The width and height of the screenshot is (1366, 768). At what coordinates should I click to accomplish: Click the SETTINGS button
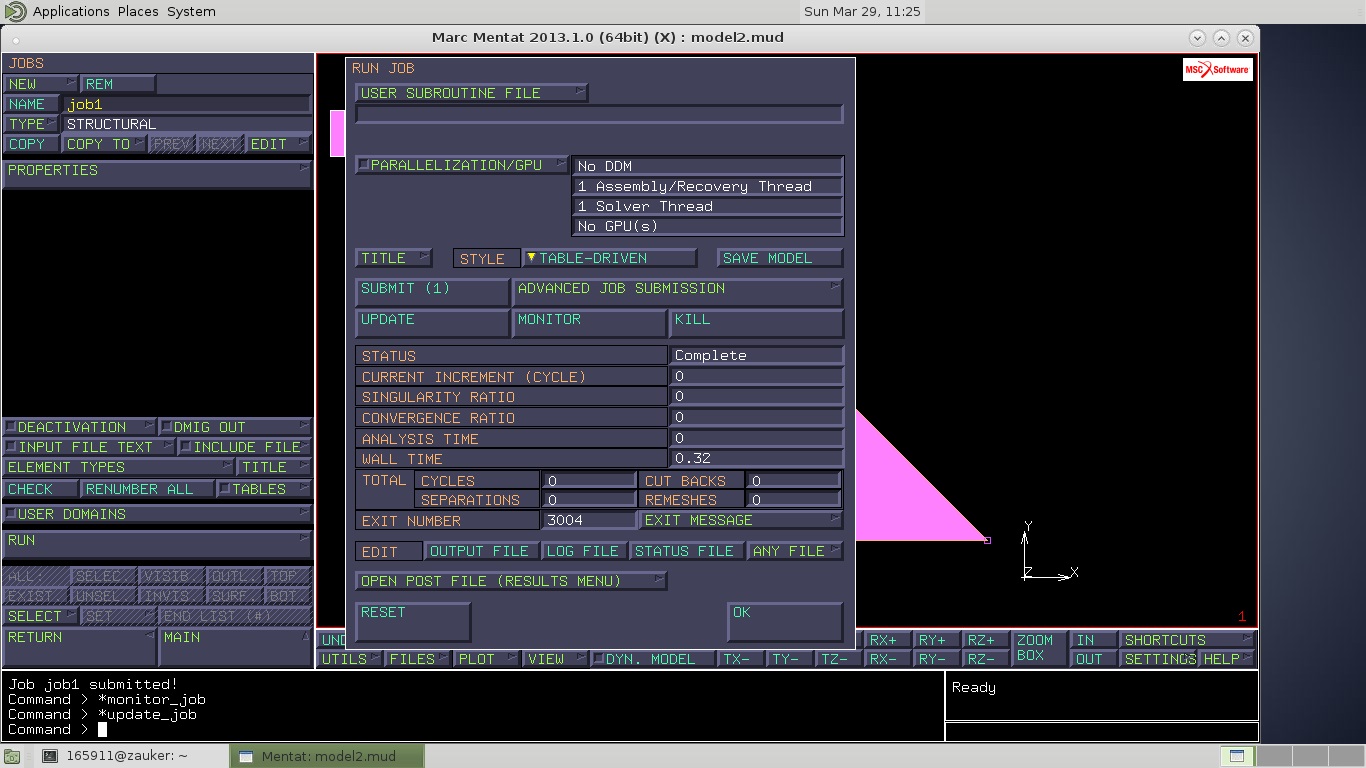[x=1158, y=659]
